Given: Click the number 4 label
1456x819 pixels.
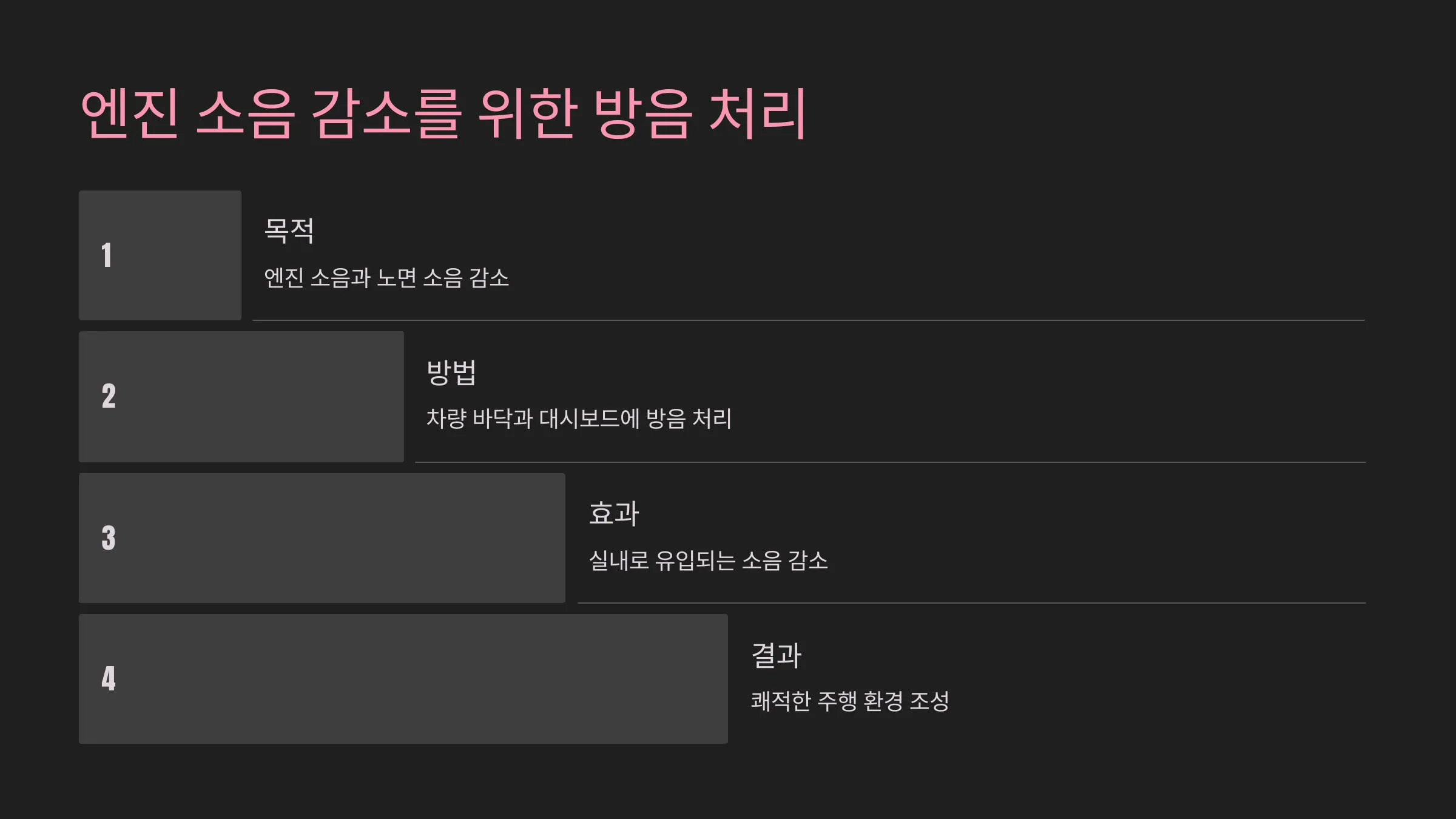Looking at the screenshot, I should [109, 679].
